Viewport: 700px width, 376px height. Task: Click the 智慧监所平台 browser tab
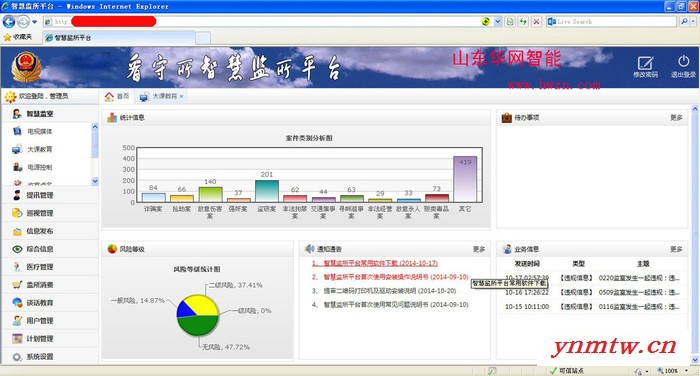point(118,38)
